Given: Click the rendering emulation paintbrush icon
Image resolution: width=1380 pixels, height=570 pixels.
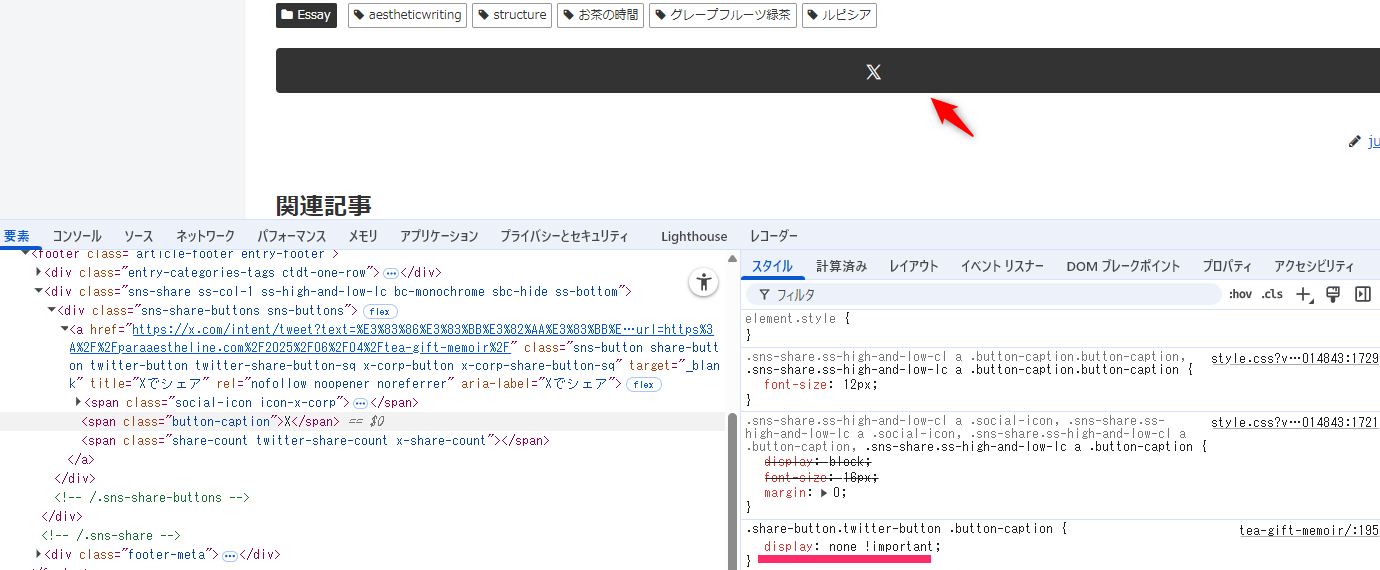Looking at the screenshot, I should tap(1332, 294).
